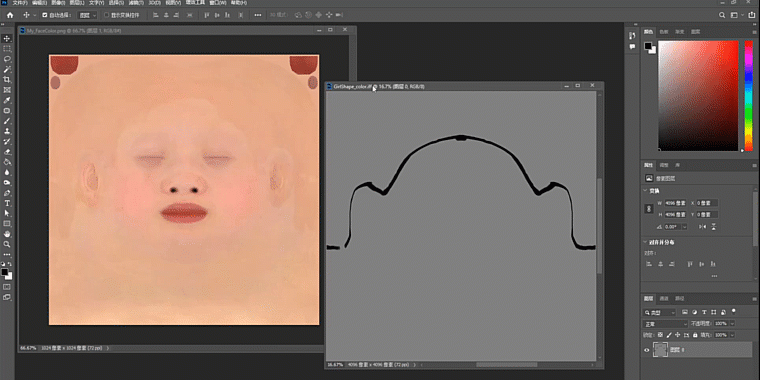This screenshot has width=760, height=380.
Task: Open the layer filter type dropdown
Action: point(660,313)
